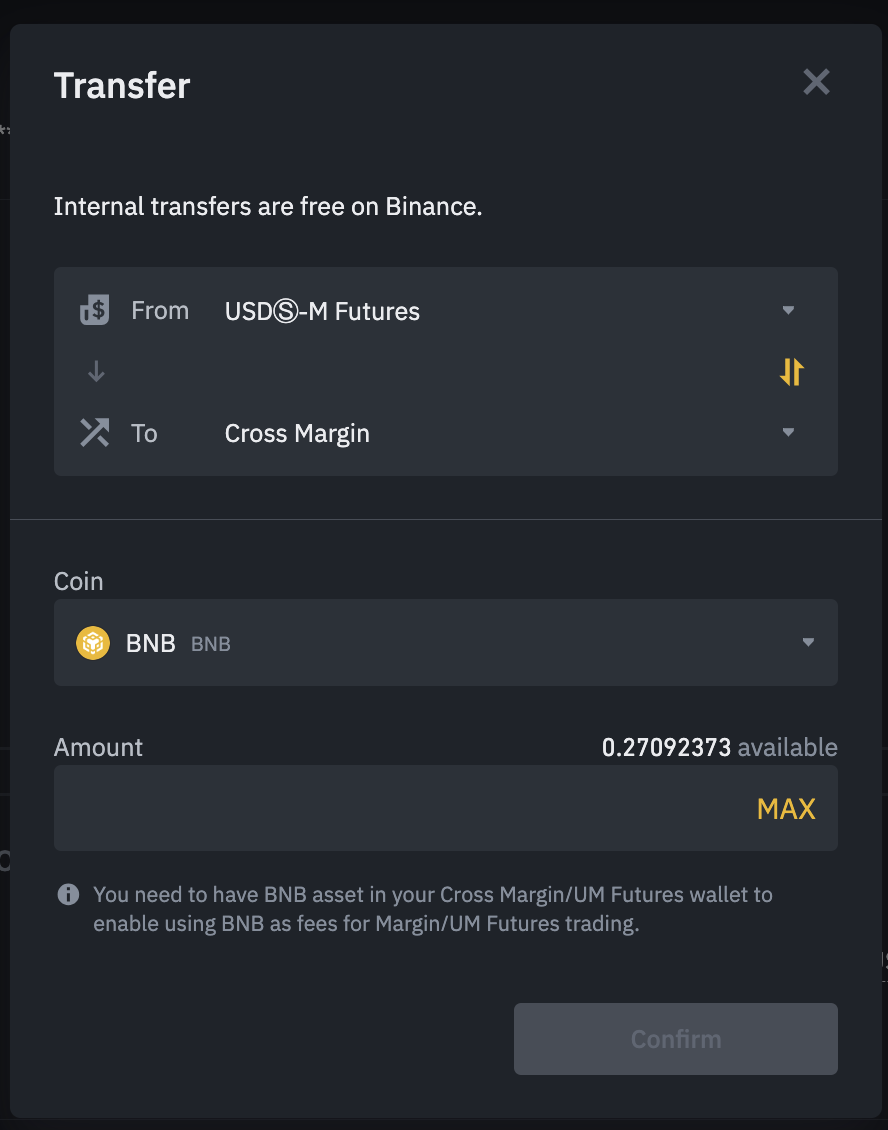This screenshot has width=888, height=1130.
Task: Click the Cross Margin crossed-arrows icon
Action: coord(94,433)
